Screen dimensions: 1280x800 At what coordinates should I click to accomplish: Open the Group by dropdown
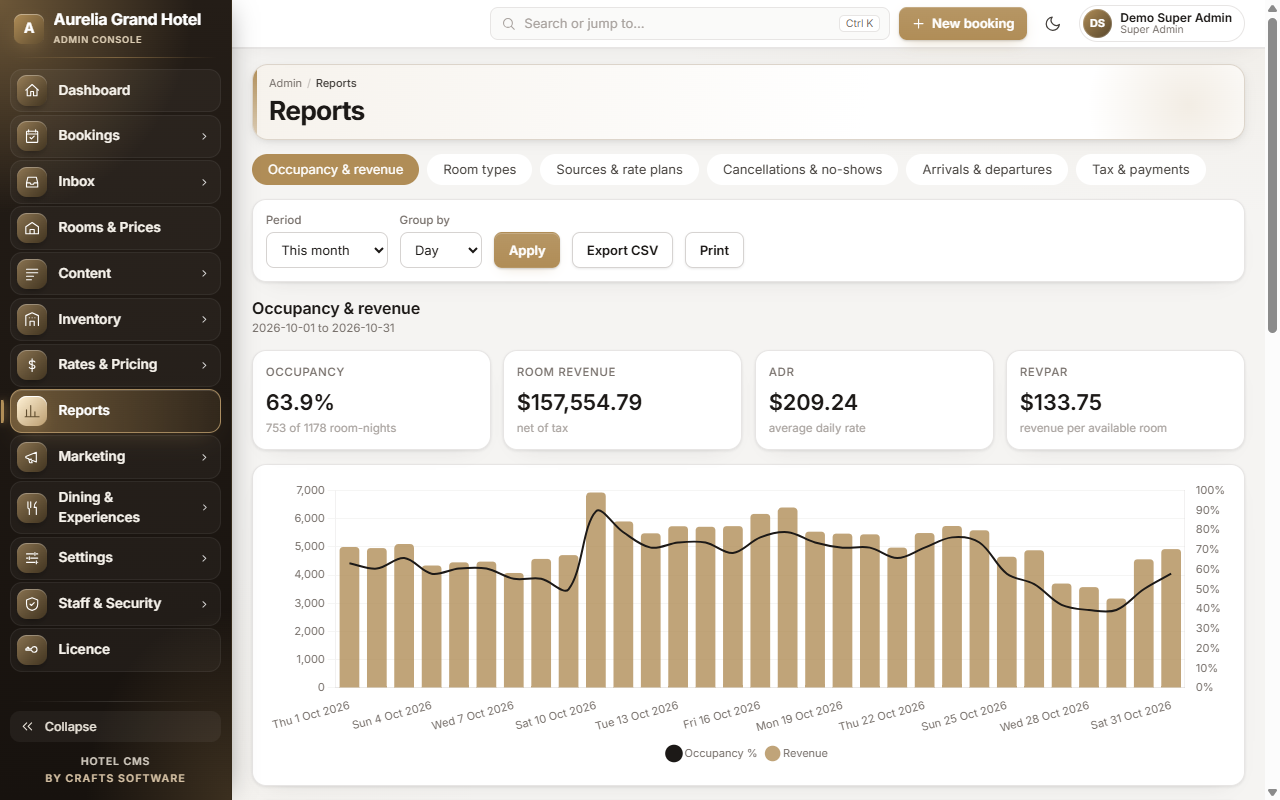441,250
